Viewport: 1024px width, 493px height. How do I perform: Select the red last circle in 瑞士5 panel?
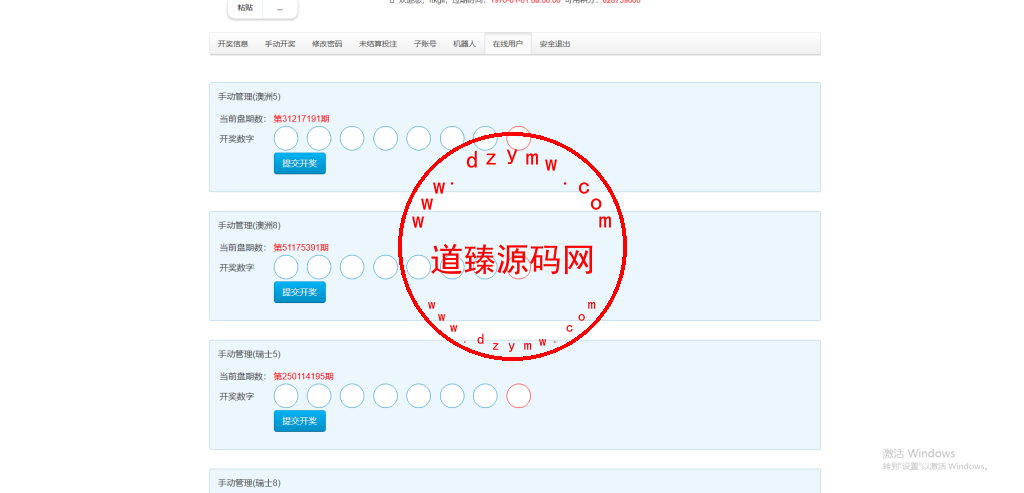pos(519,396)
